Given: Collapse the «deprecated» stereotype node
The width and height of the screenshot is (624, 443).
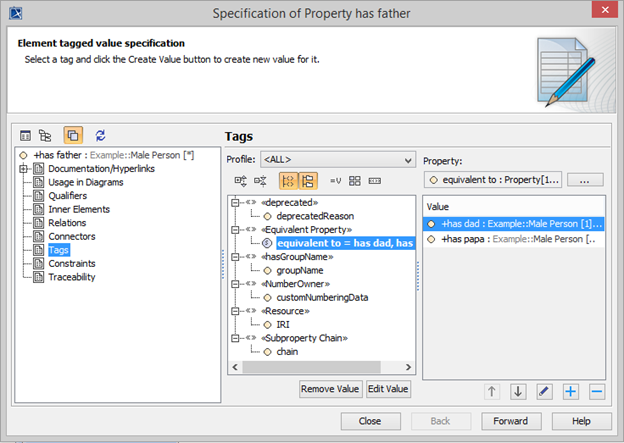Looking at the screenshot, I should point(236,202).
